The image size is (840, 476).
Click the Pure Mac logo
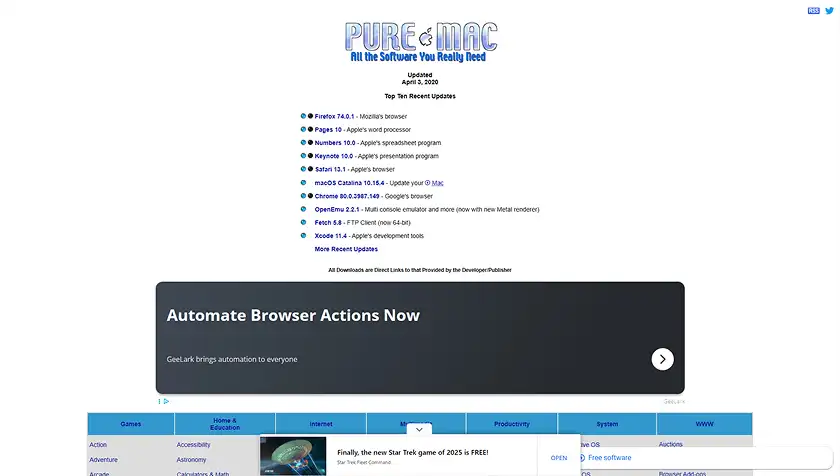419,42
